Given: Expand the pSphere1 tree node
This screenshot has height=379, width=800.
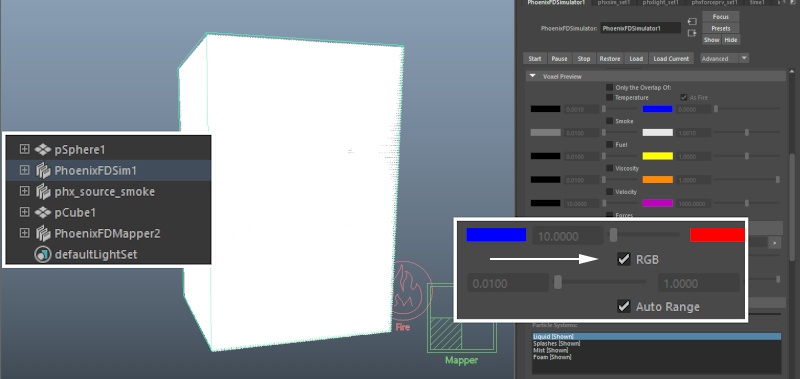Looking at the screenshot, I should pos(24,149).
